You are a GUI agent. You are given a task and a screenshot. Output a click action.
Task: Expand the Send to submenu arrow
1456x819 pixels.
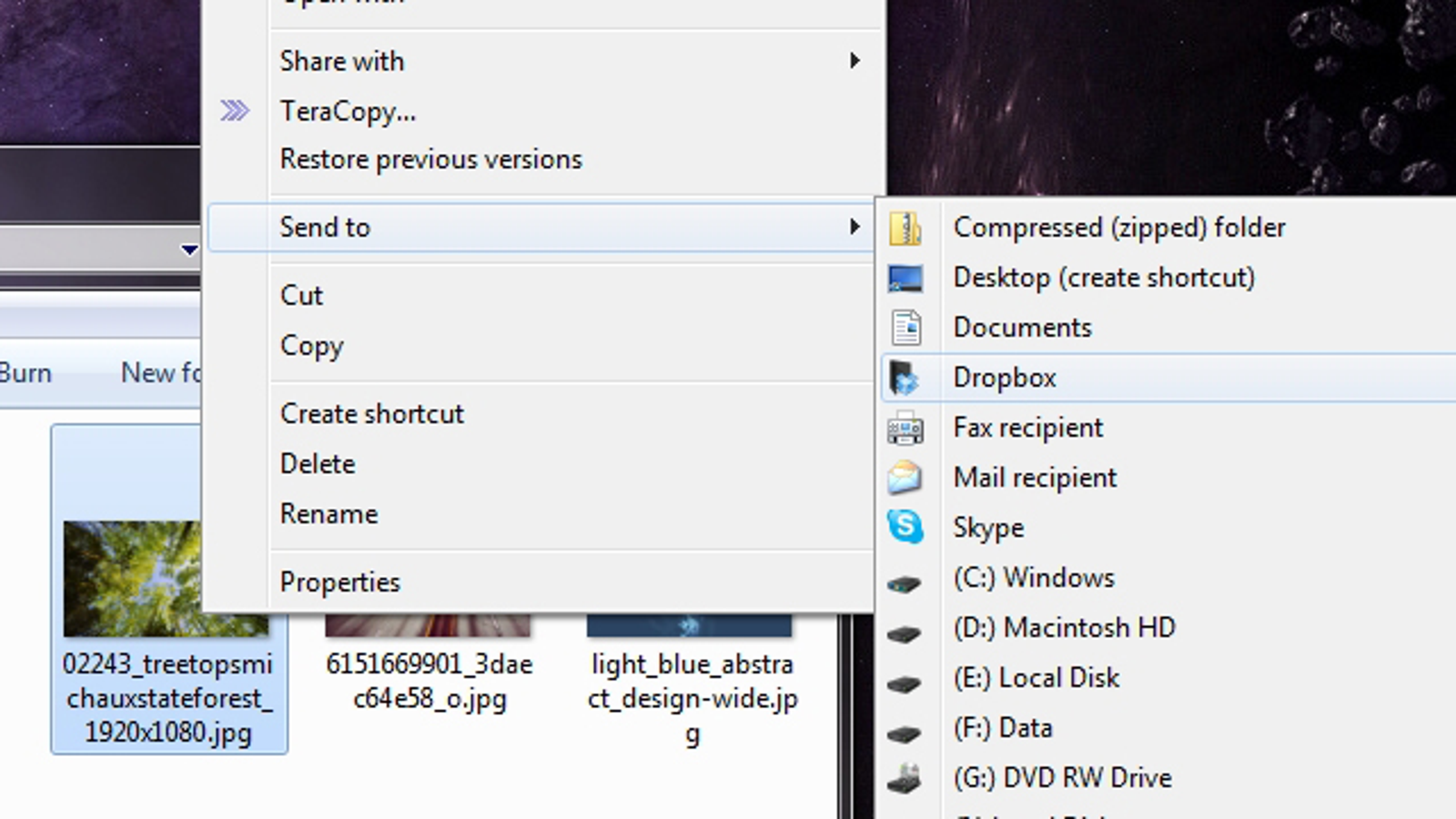[x=854, y=227]
